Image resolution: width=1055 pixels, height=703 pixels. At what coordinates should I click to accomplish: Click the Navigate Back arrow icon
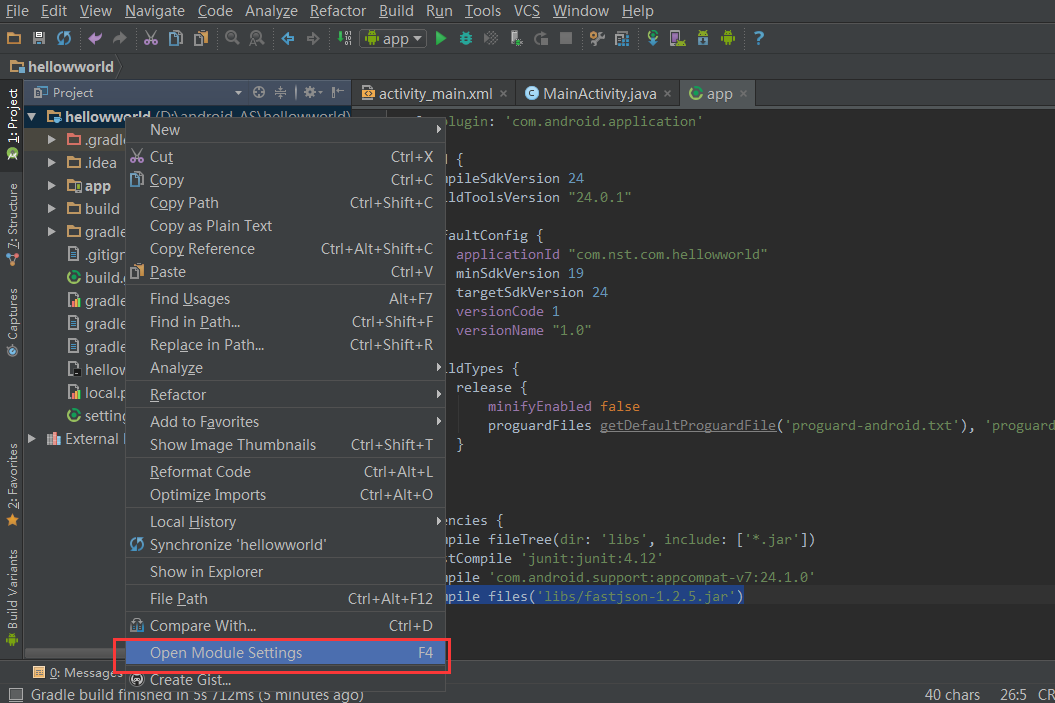288,38
